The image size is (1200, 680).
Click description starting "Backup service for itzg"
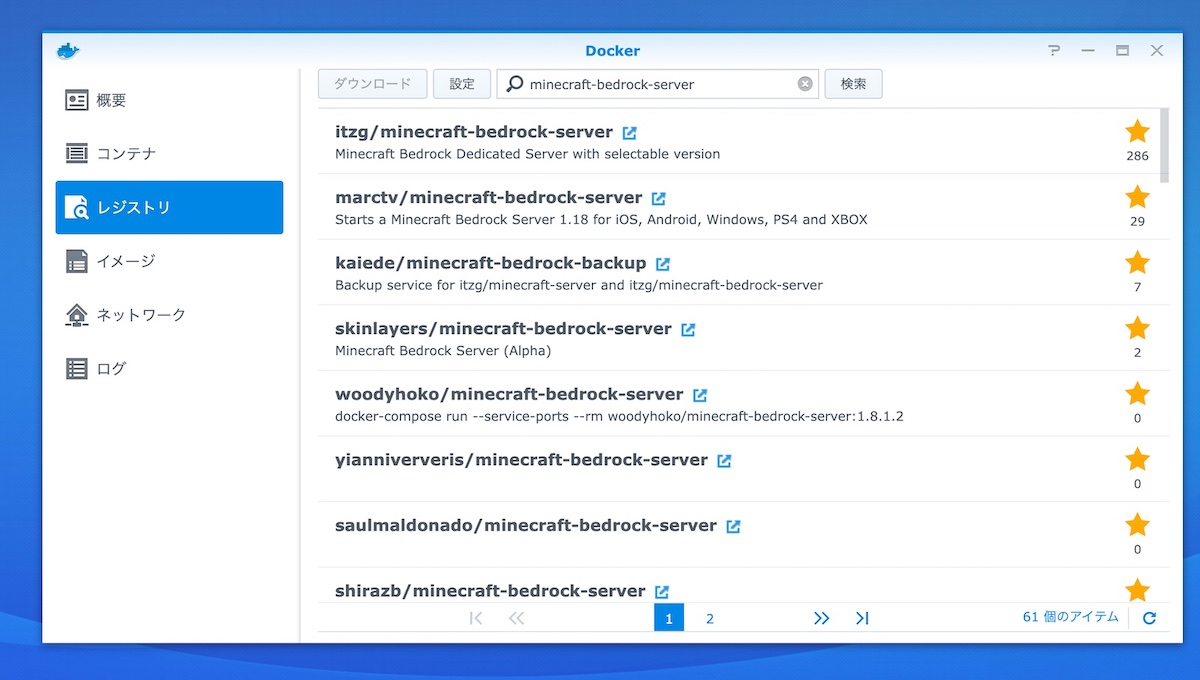click(579, 285)
